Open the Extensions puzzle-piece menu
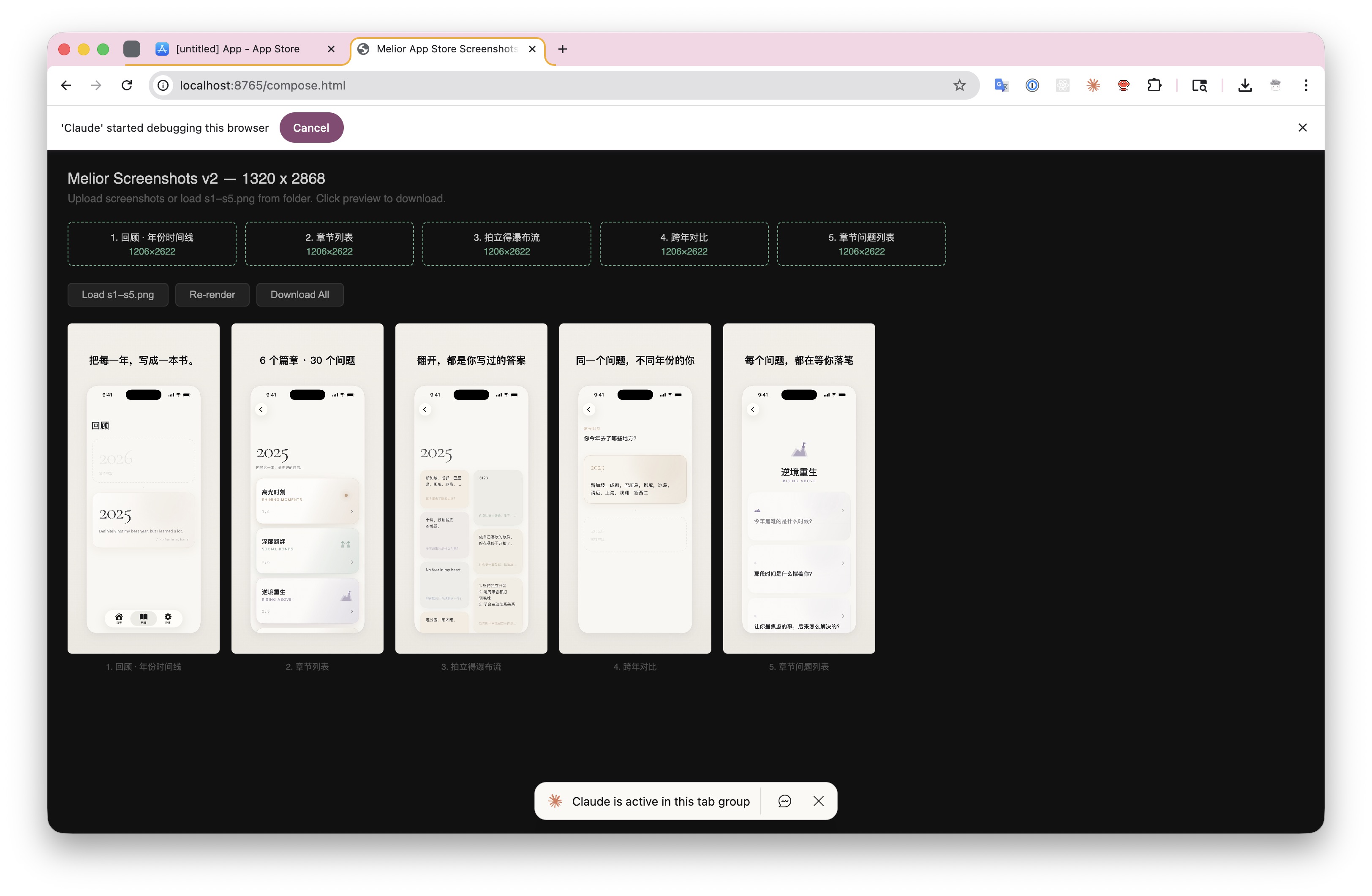The image size is (1372, 896). pos(1154,85)
